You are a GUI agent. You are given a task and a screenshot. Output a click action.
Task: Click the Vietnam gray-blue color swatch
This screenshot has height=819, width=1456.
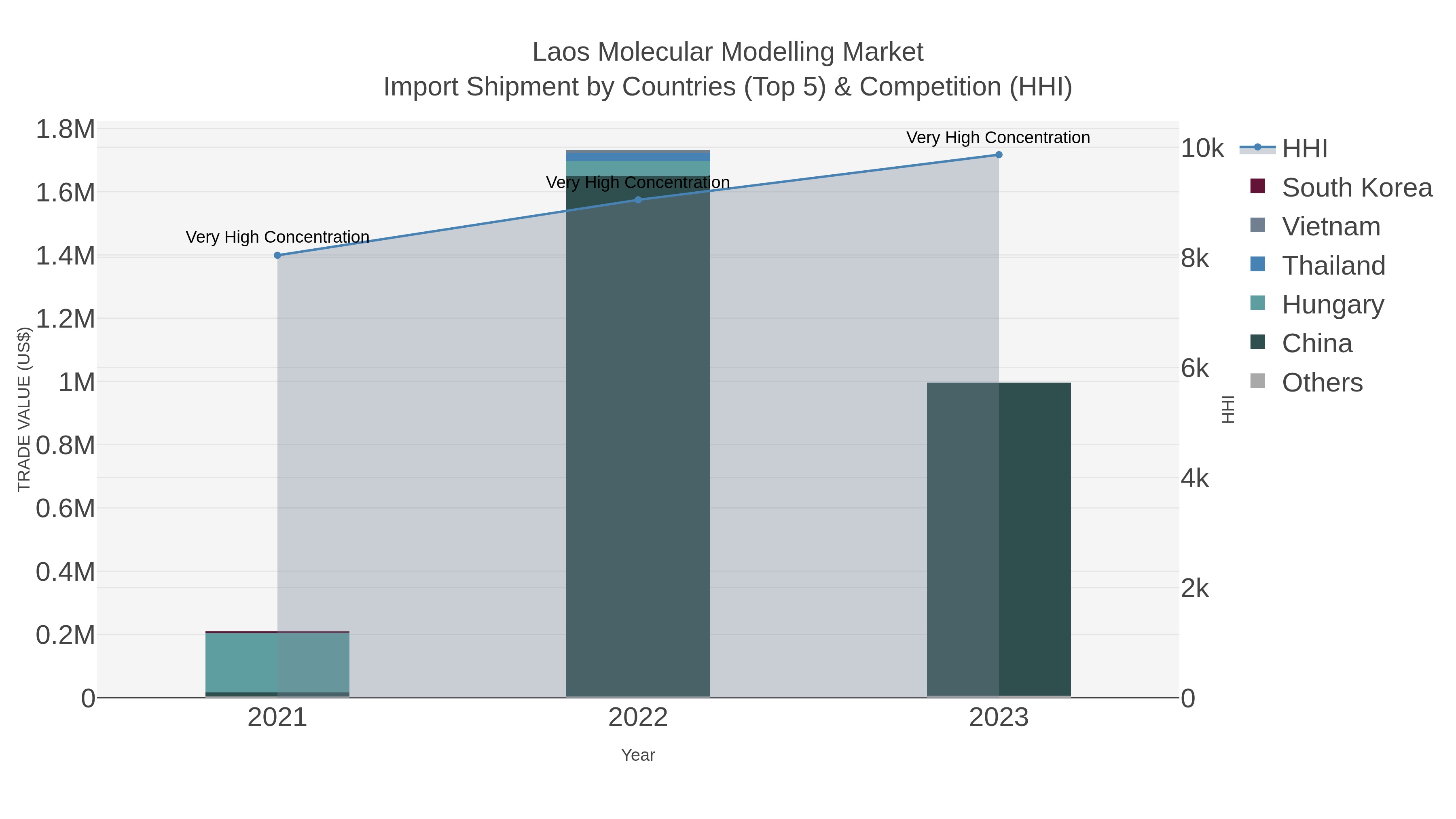(1257, 225)
